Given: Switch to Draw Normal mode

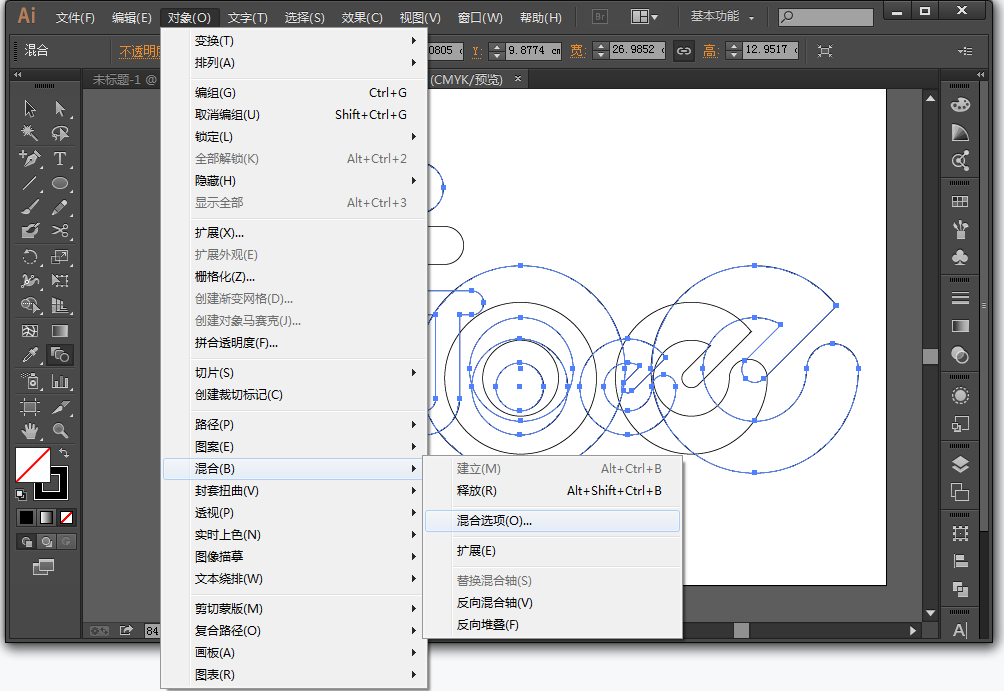Looking at the screenshot, I should (26, 542).
